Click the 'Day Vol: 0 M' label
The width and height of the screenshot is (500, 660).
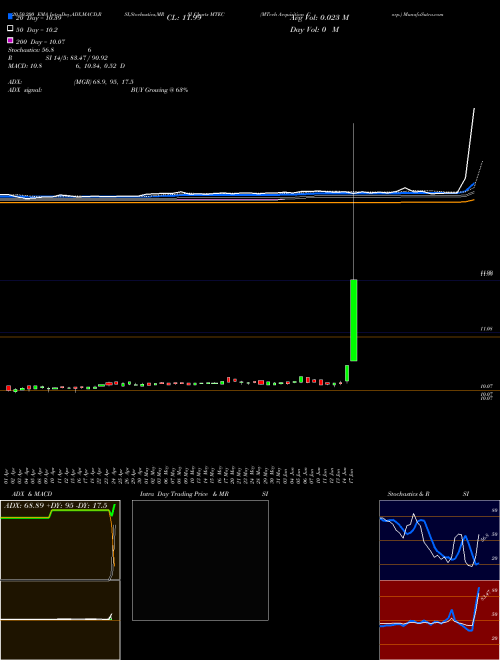pos(314,30)
